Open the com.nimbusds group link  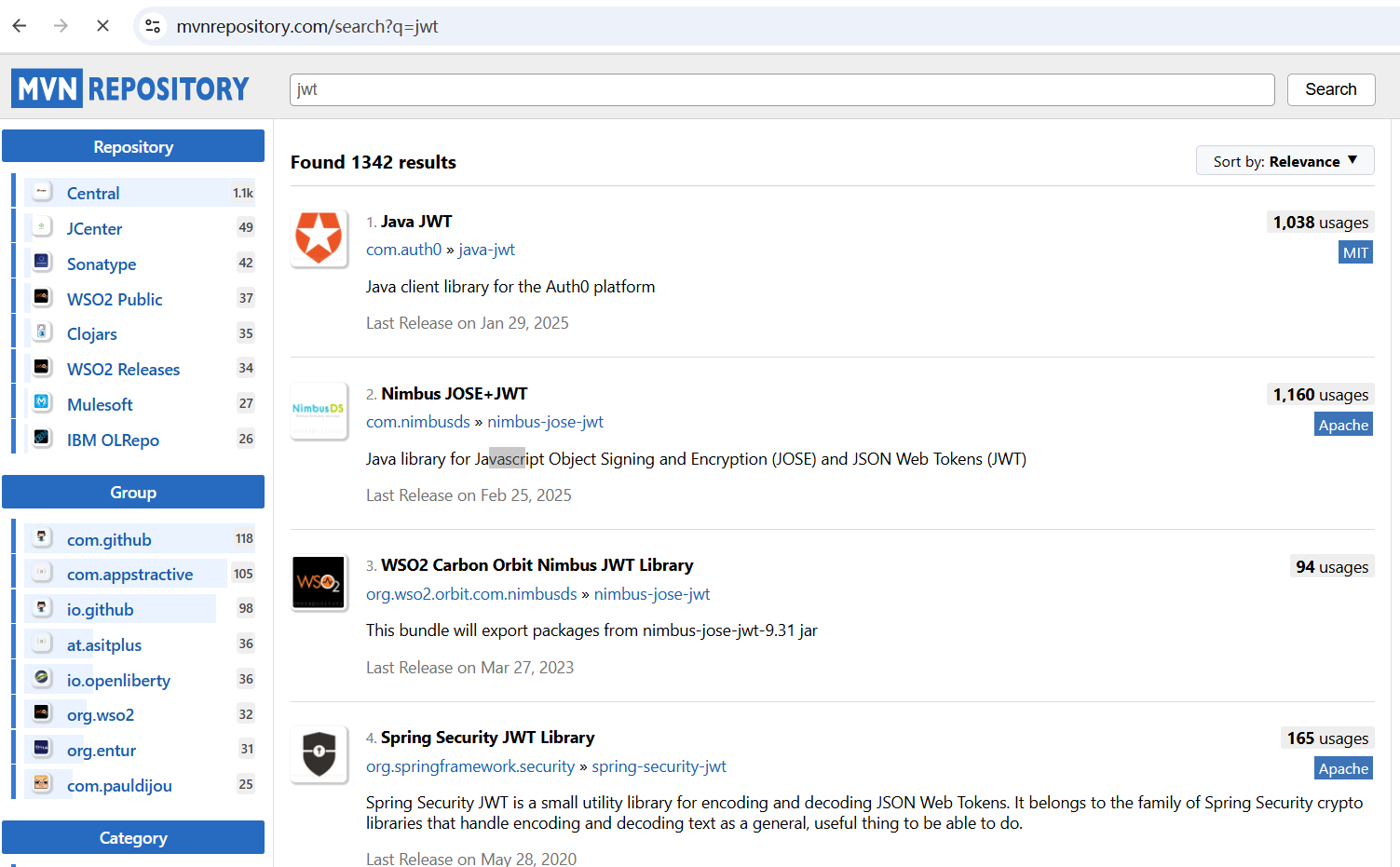pos(418,422)
